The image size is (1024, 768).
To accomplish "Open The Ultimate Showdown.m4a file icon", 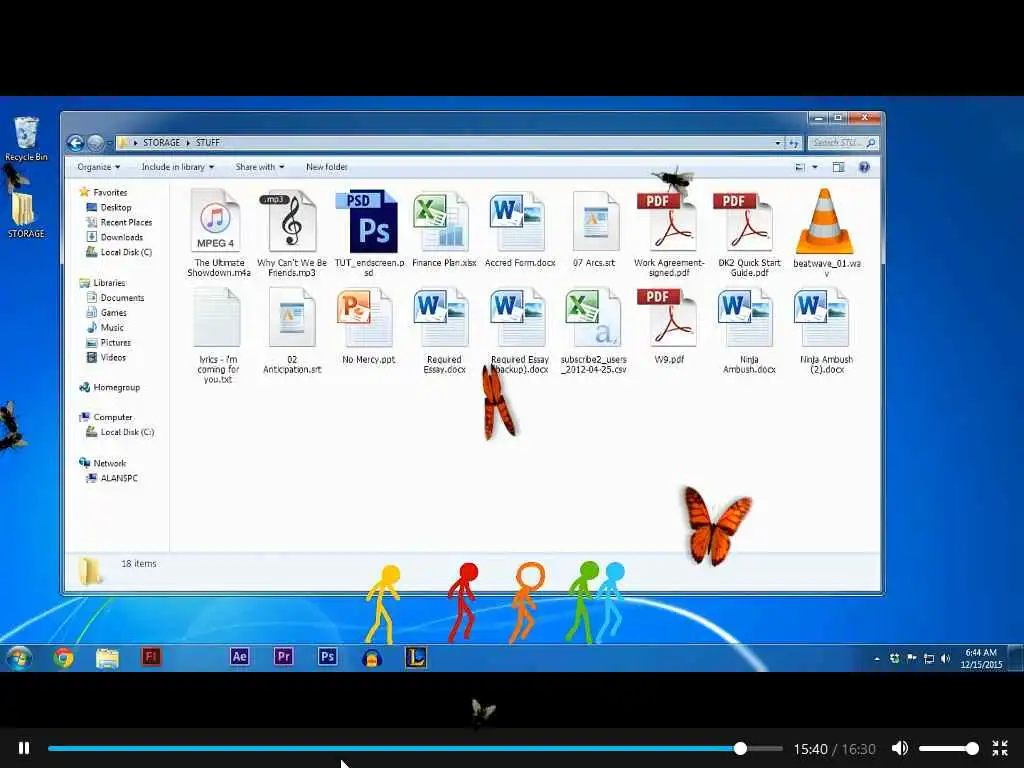I will 216,220.
